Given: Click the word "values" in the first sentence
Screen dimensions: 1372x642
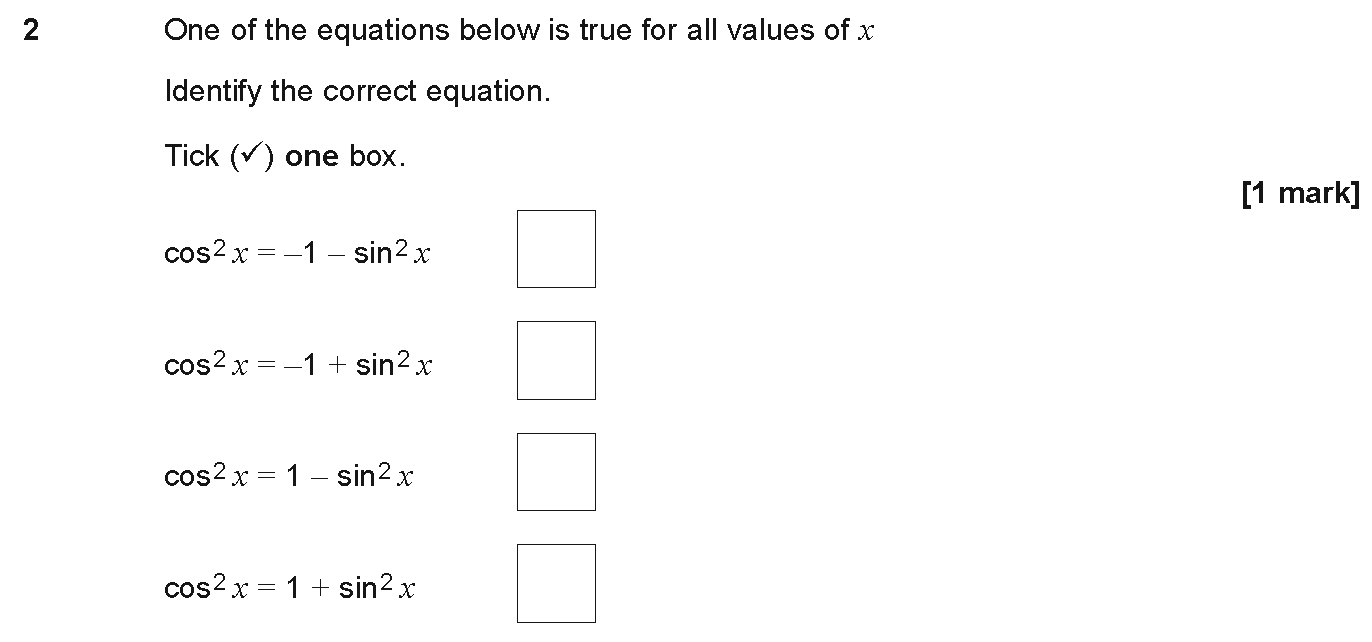Looking at the screenshot, I should pos(776,31).
